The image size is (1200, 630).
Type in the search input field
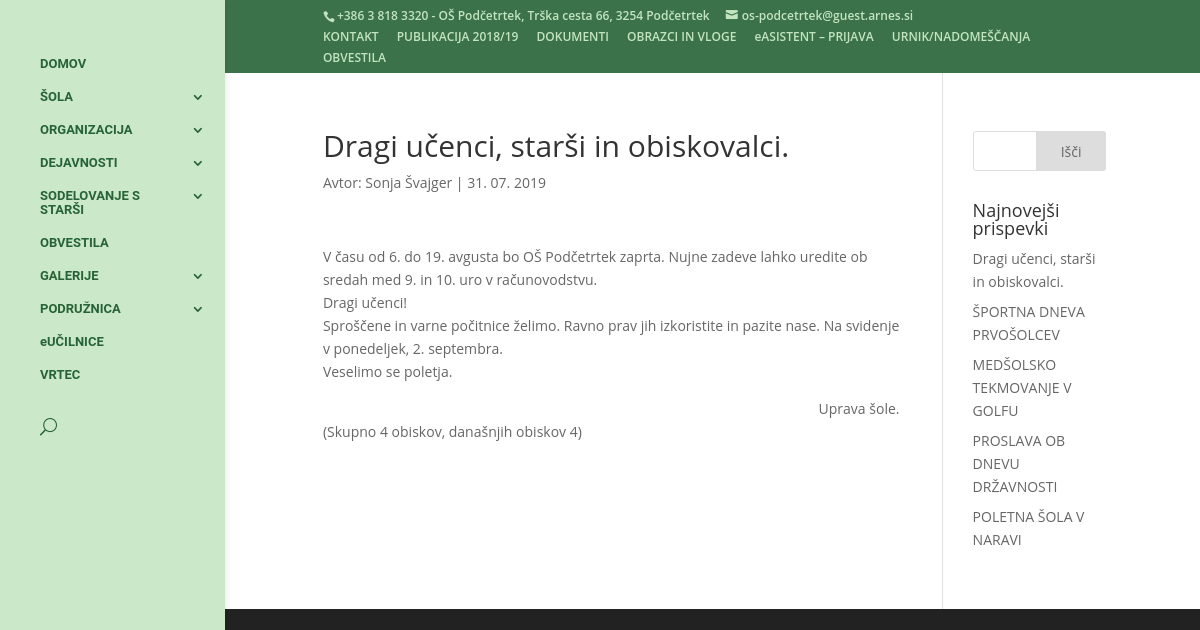click(1004, 151)
